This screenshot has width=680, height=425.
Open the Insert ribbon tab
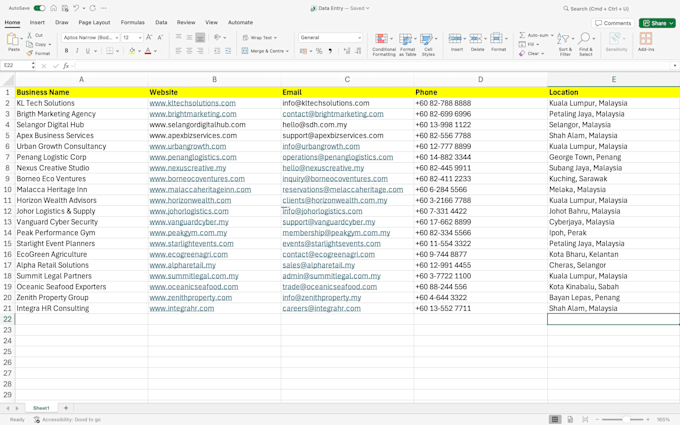click(37, 23)
